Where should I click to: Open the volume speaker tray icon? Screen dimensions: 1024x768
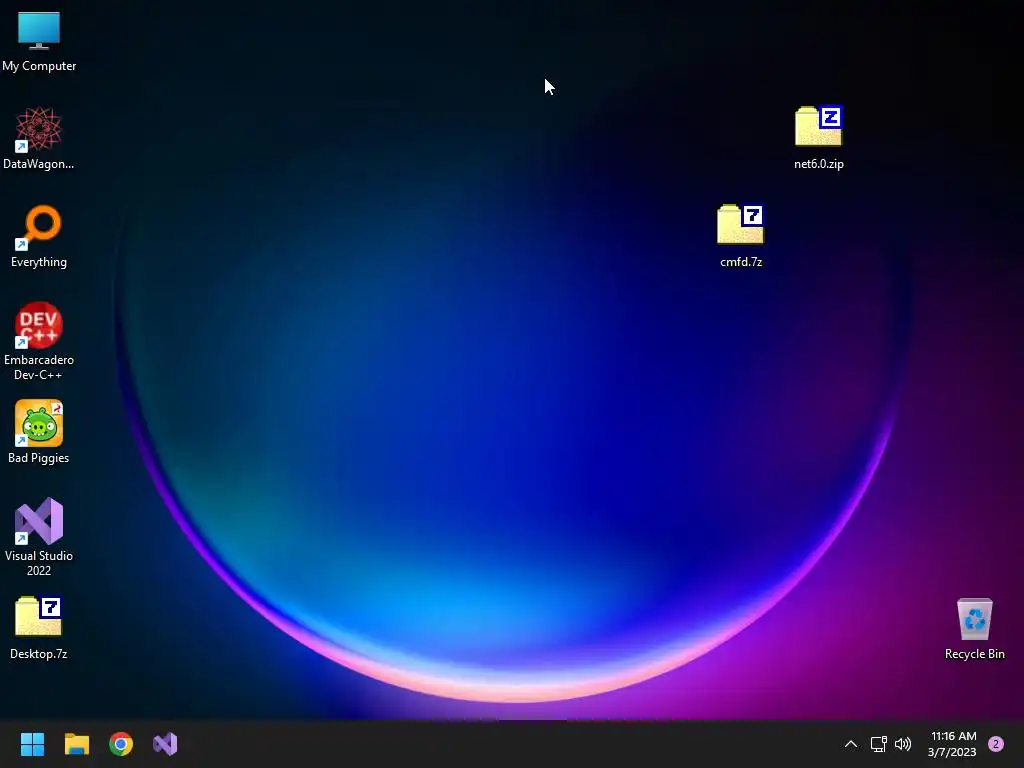tap(903, 744)
